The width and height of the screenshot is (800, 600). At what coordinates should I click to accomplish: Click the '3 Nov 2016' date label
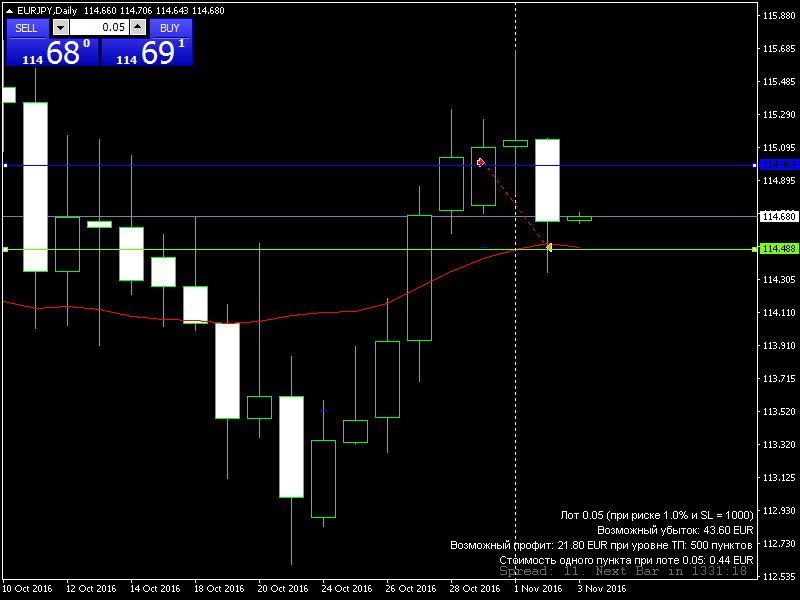(602, 588)
